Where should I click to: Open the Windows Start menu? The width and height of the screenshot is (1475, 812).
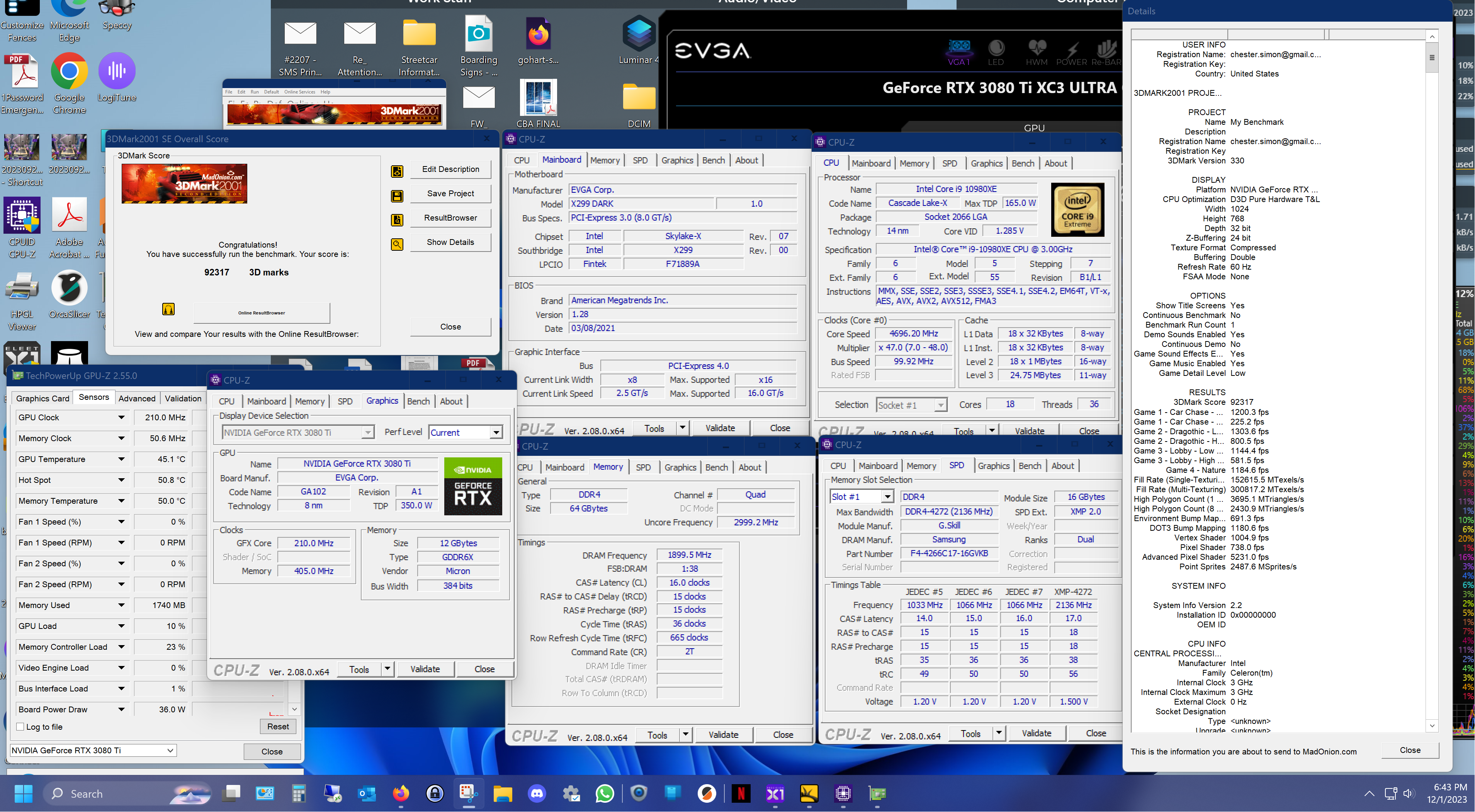(24, 794)
